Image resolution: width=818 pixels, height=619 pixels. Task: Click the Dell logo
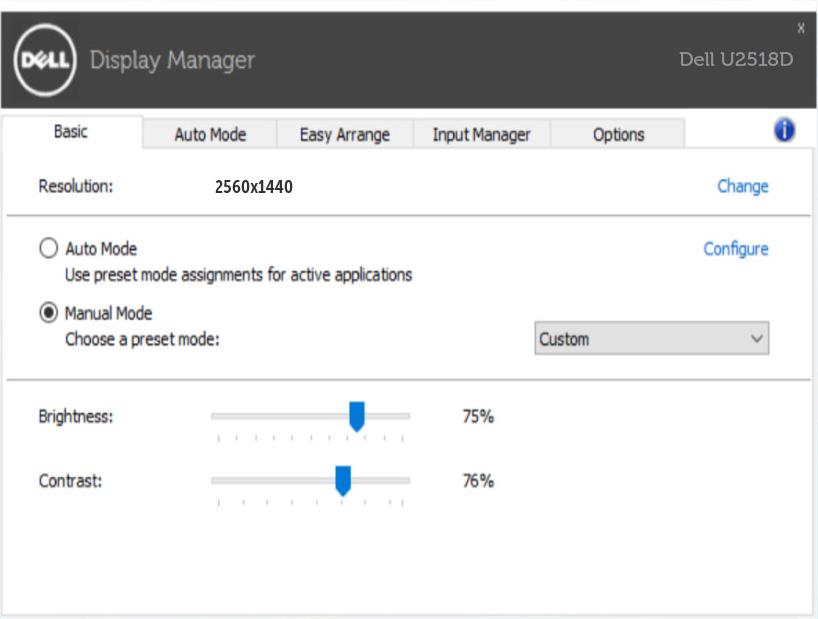click(x=45, y=60)
